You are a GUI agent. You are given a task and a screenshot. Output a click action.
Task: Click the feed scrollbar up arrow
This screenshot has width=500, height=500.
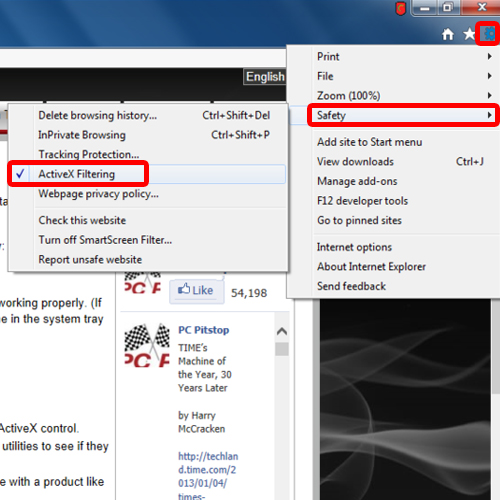point(282,331)
